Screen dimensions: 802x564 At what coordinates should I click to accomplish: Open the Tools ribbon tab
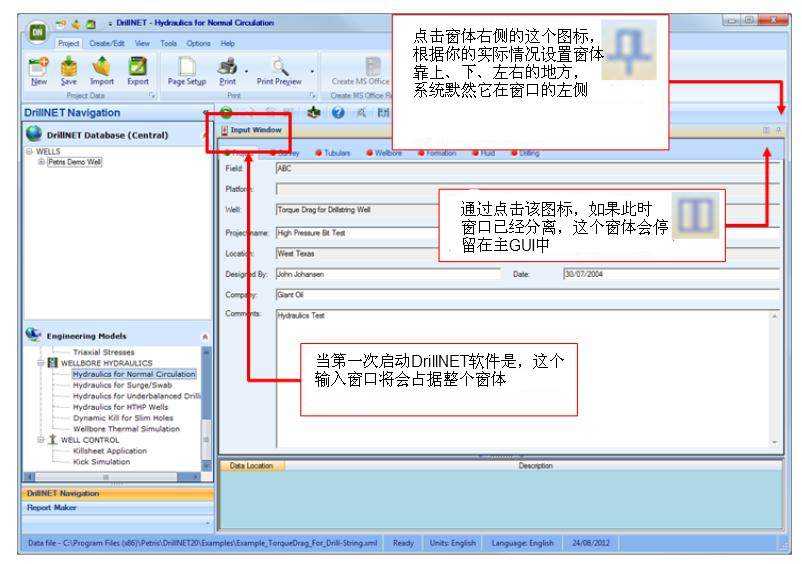(x=168, y=43)
